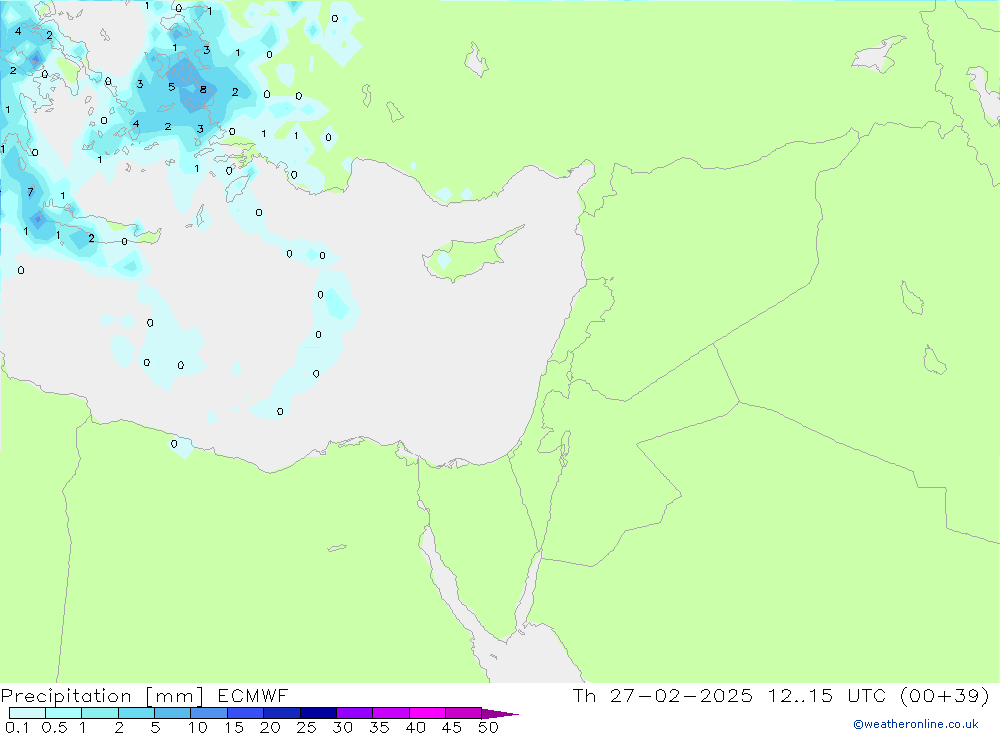This screenshot has height=733, width=1000.
Task: Select the 15–20 mm legend swatch
Action: pos(246,713)
